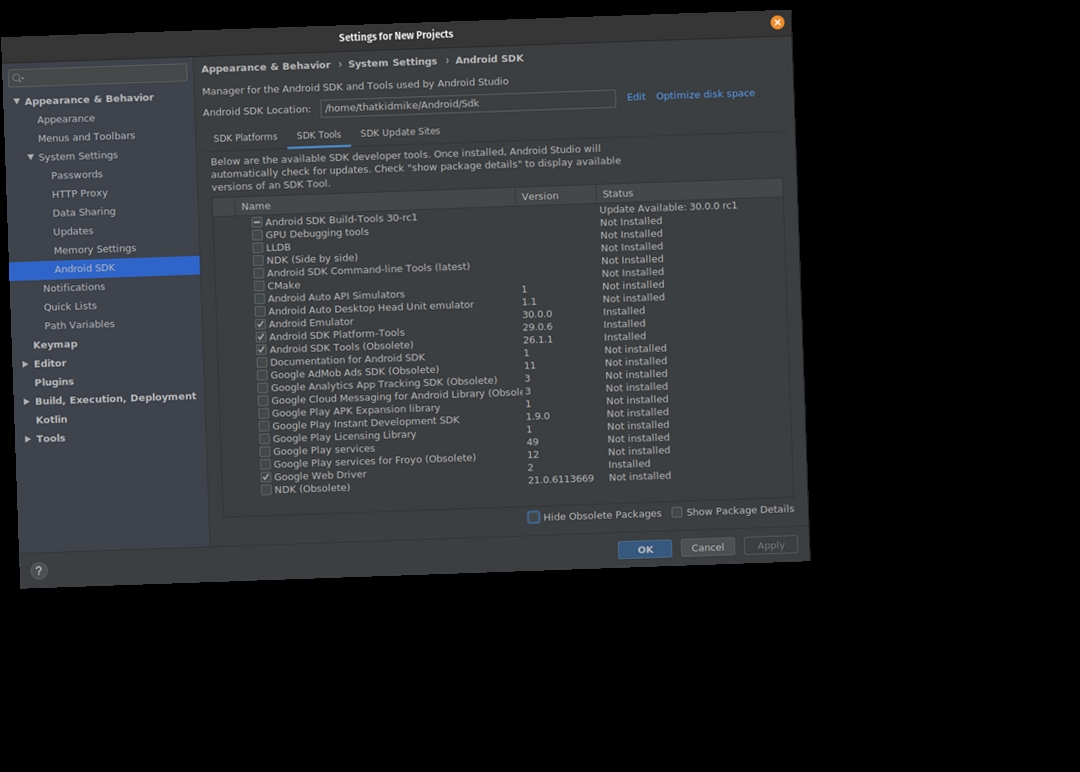Switch to the SDK Platforms tab

pos(245,137)
